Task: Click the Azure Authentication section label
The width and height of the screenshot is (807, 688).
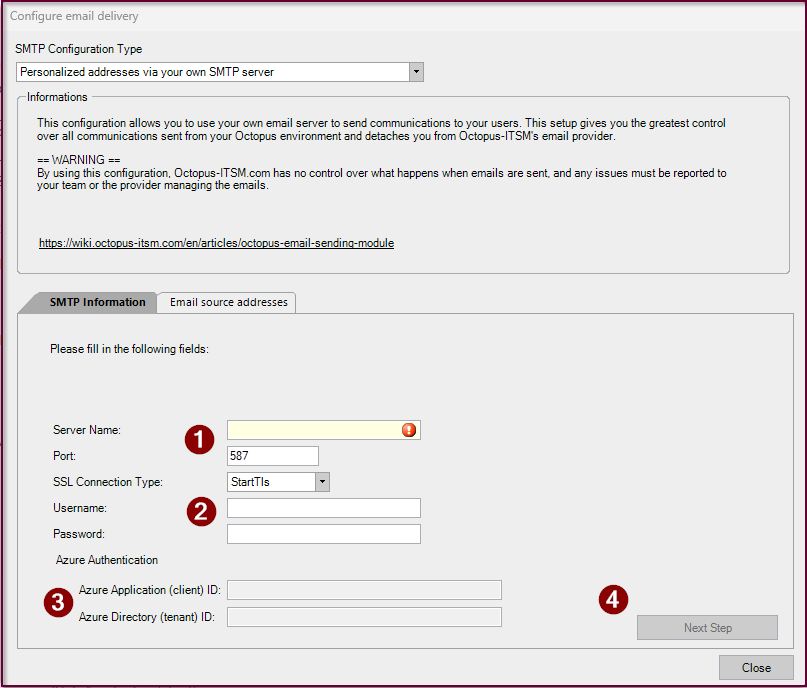Action: click(x=106, y=560)
